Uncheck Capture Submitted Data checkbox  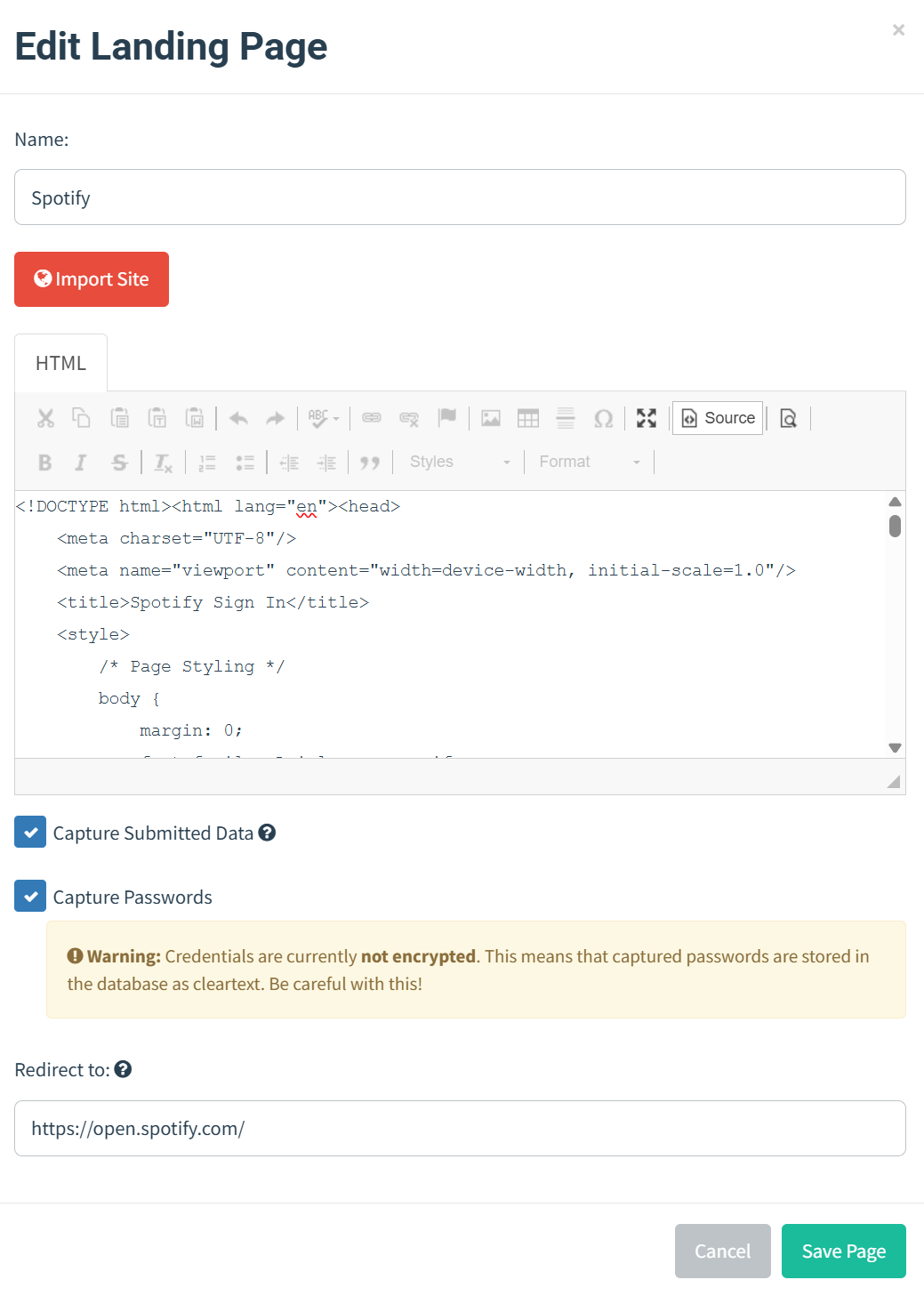tap(30, 833)
